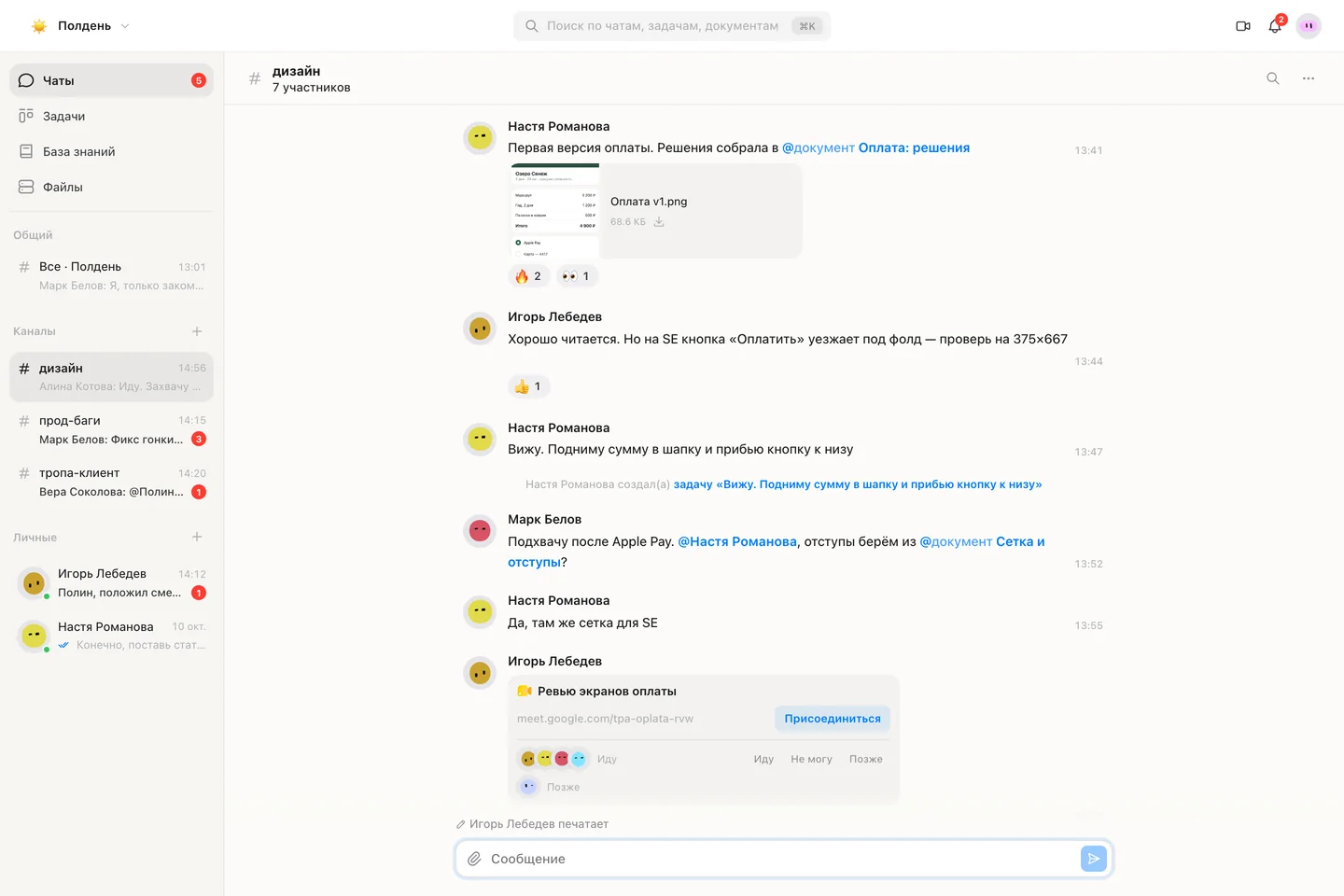Focus the global search field
1344x896 pixels.
pos(672,26)
